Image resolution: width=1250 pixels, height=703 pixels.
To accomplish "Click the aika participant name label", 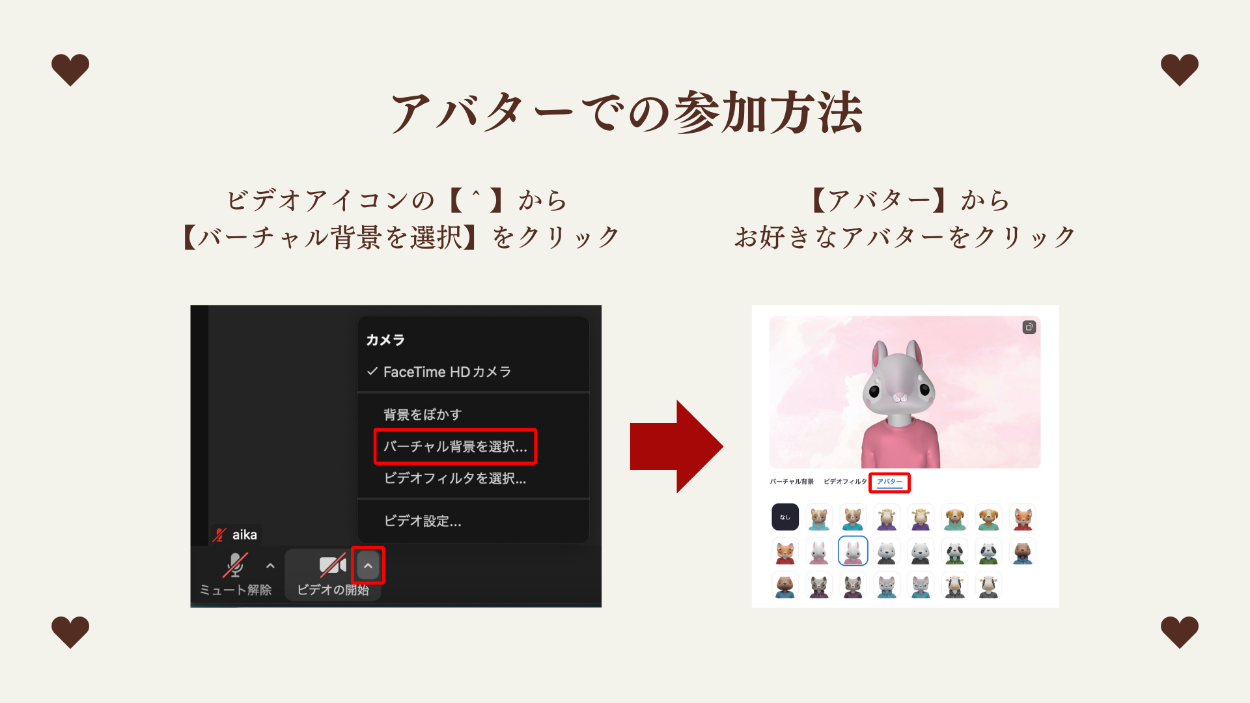I will click(x=243, y=535).
